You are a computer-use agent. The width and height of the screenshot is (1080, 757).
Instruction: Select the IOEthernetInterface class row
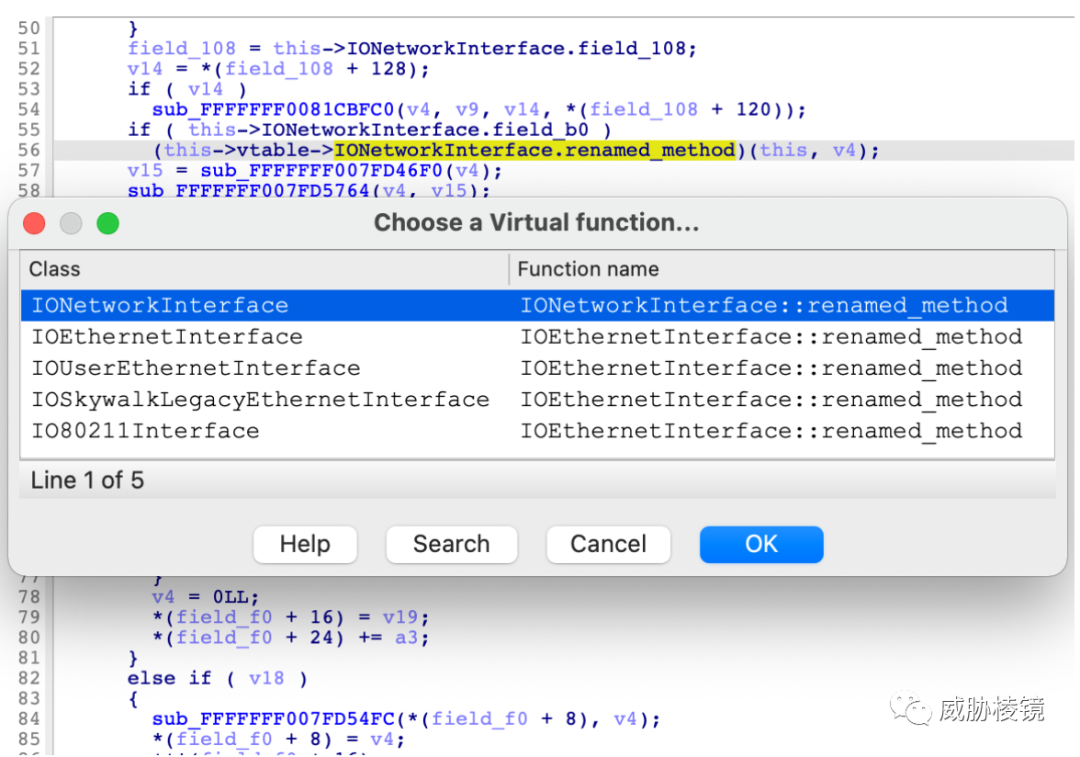[537, 337]
